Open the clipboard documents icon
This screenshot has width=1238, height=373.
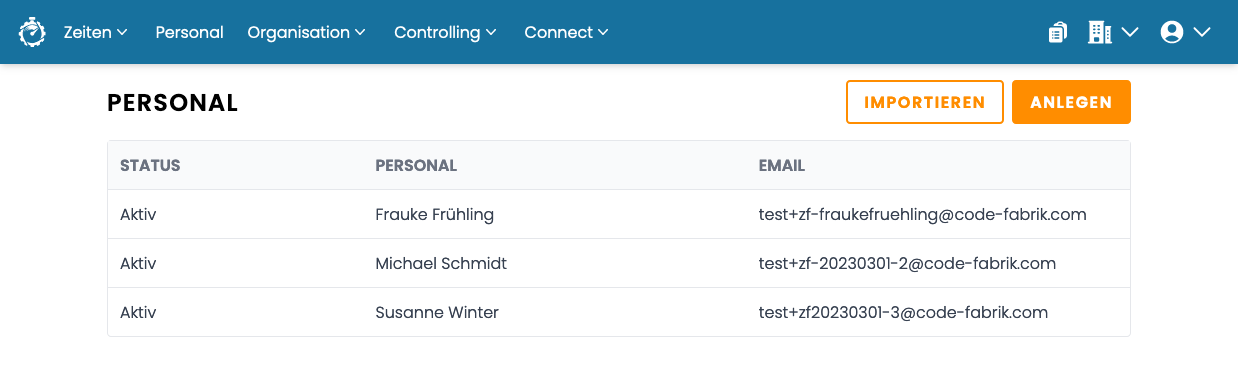pos(1058,32)
